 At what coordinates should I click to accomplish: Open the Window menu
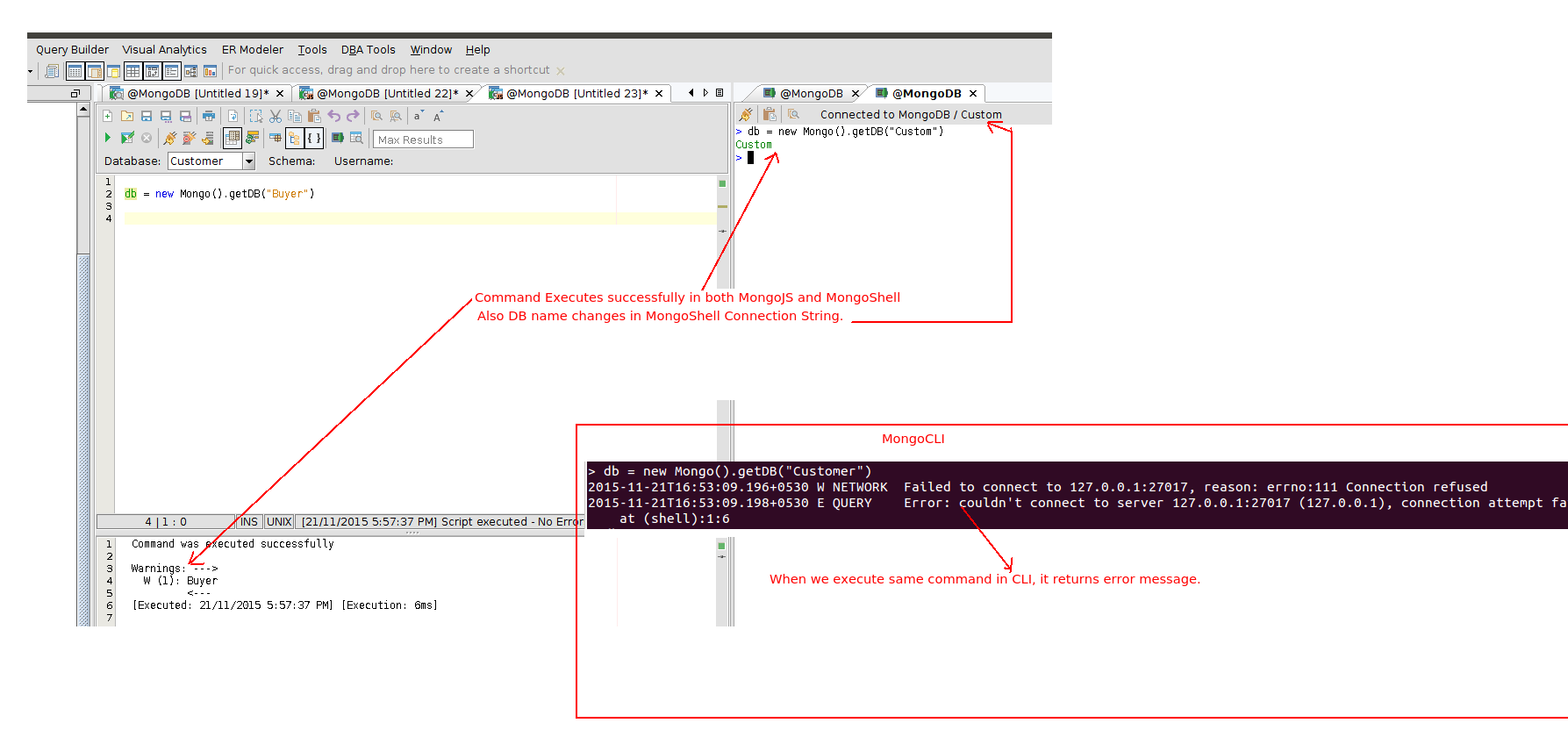pos(431,50)
